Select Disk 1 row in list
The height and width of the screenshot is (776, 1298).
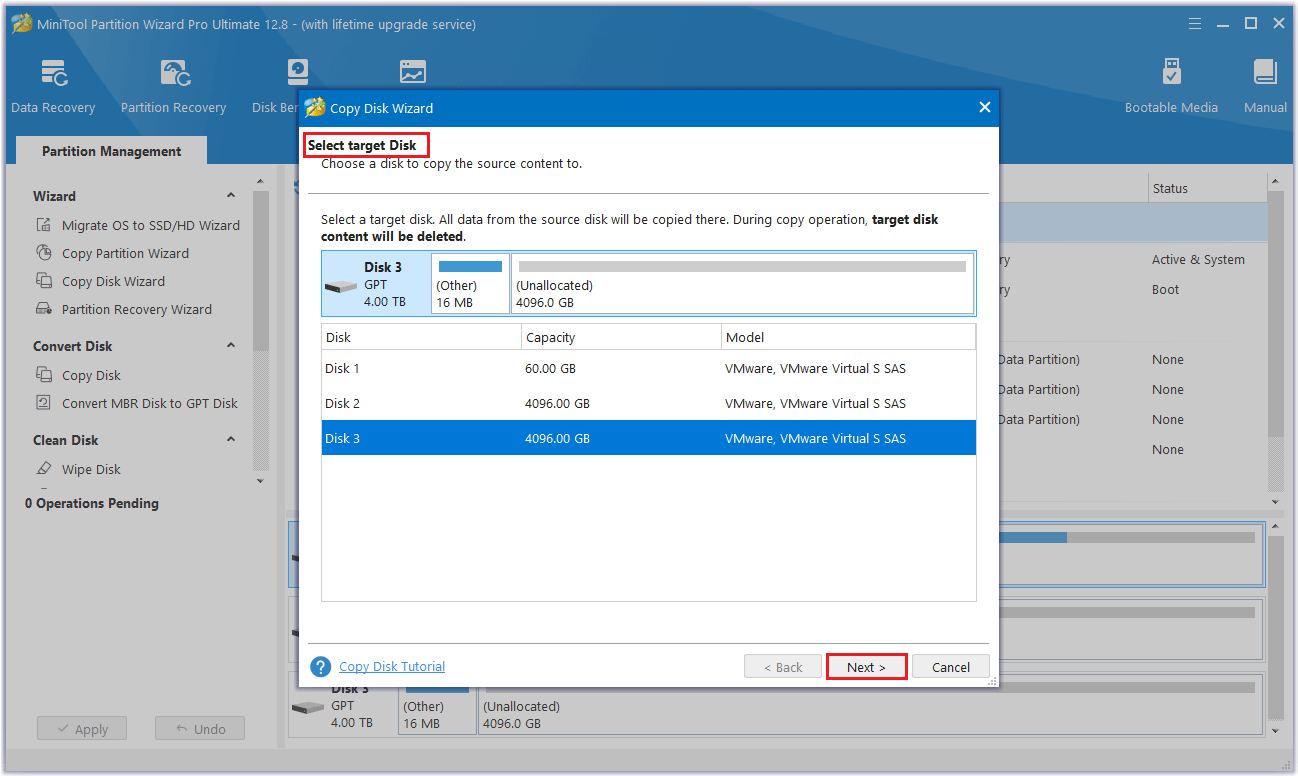648,368
